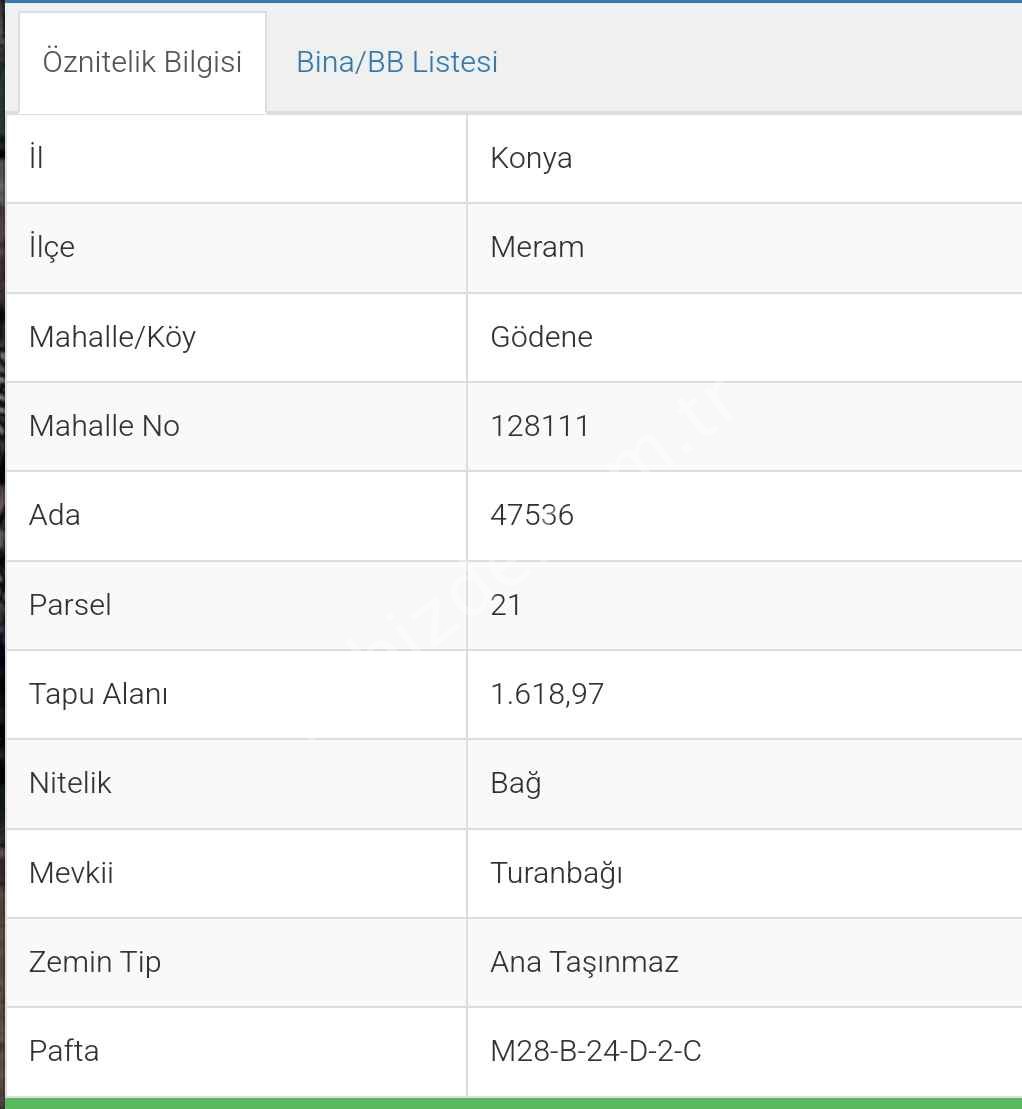Click the Pafta row label
This screenshot has height=1109, width=1022.
[64, 1051]
